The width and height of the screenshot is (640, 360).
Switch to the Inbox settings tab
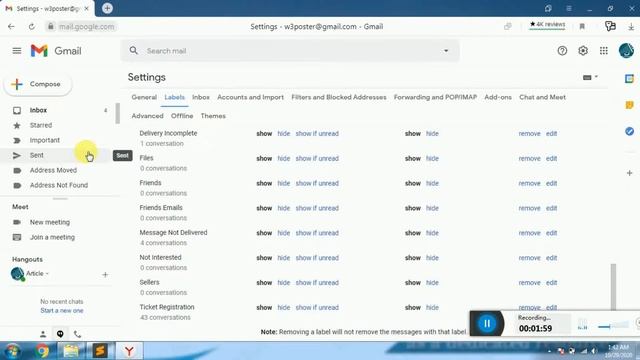[201, 97]
